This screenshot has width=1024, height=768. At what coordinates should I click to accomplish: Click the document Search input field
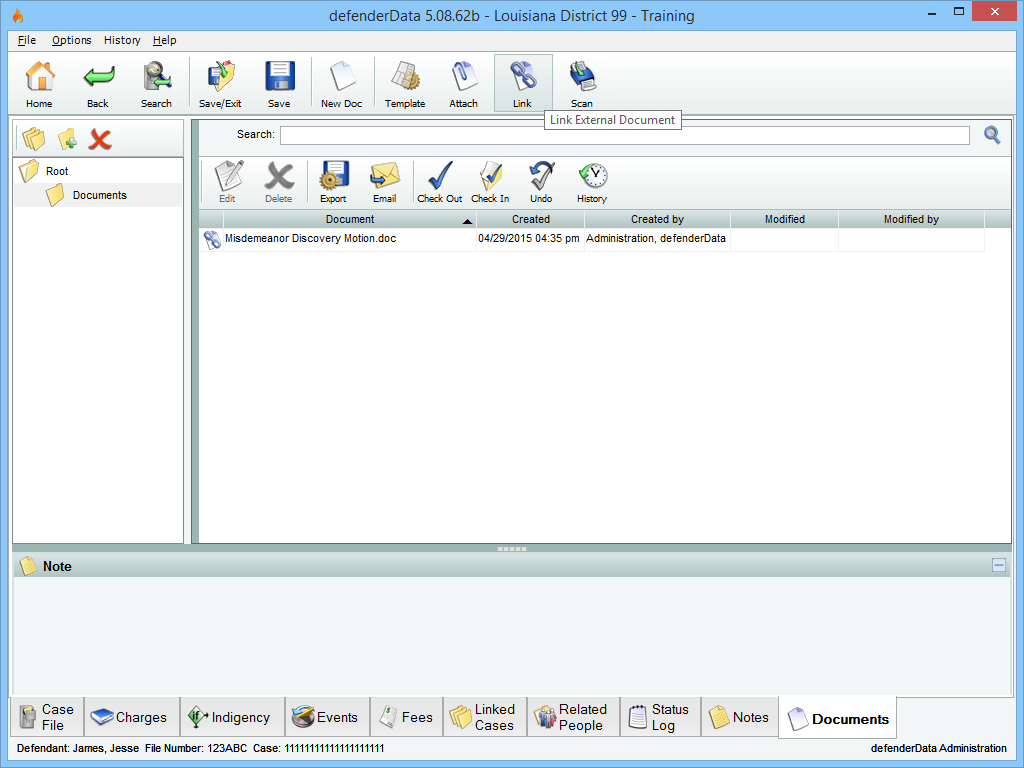pyautogui.click(x=624, y=135)
